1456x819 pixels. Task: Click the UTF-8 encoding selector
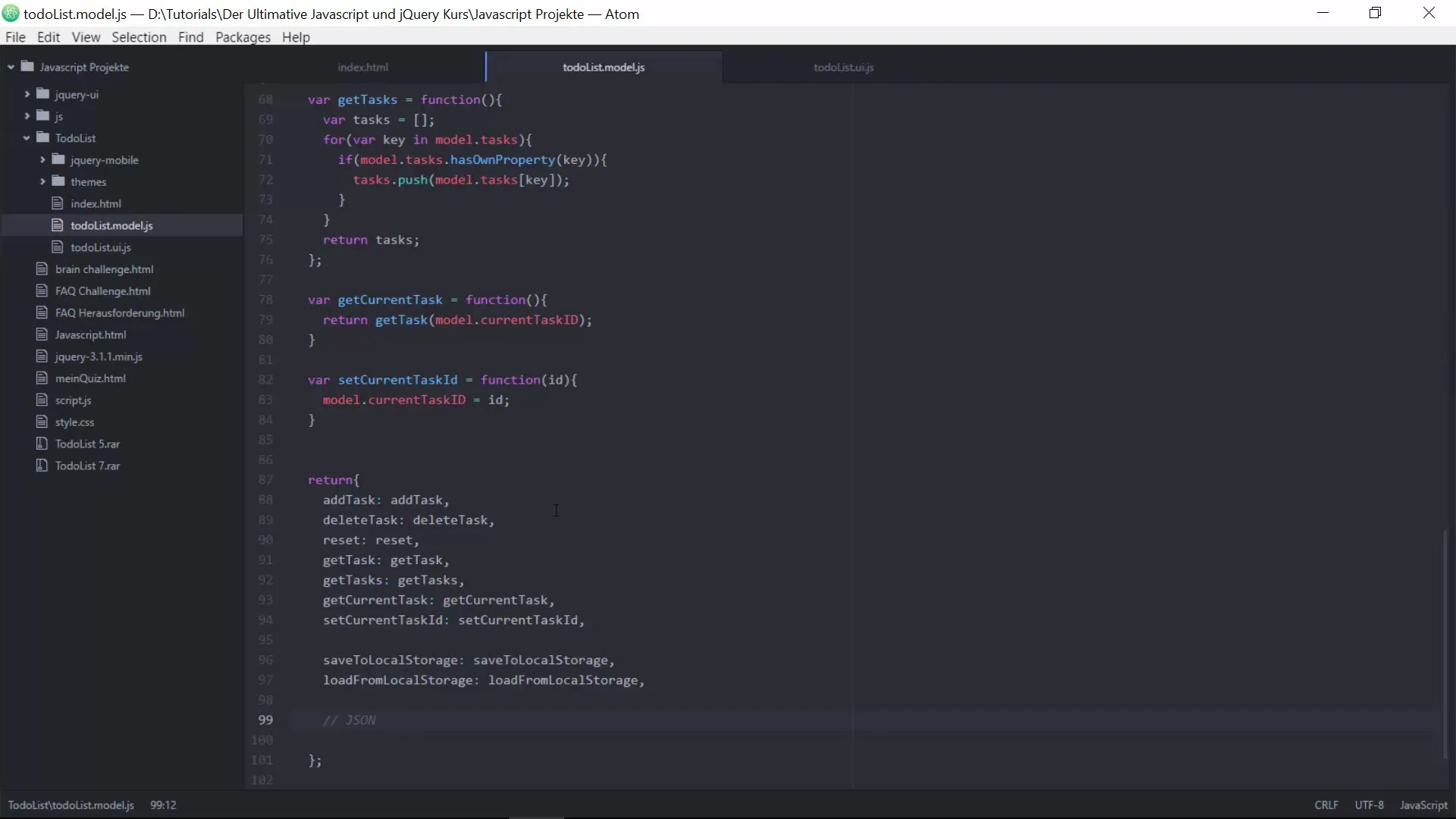point(1369,805)
